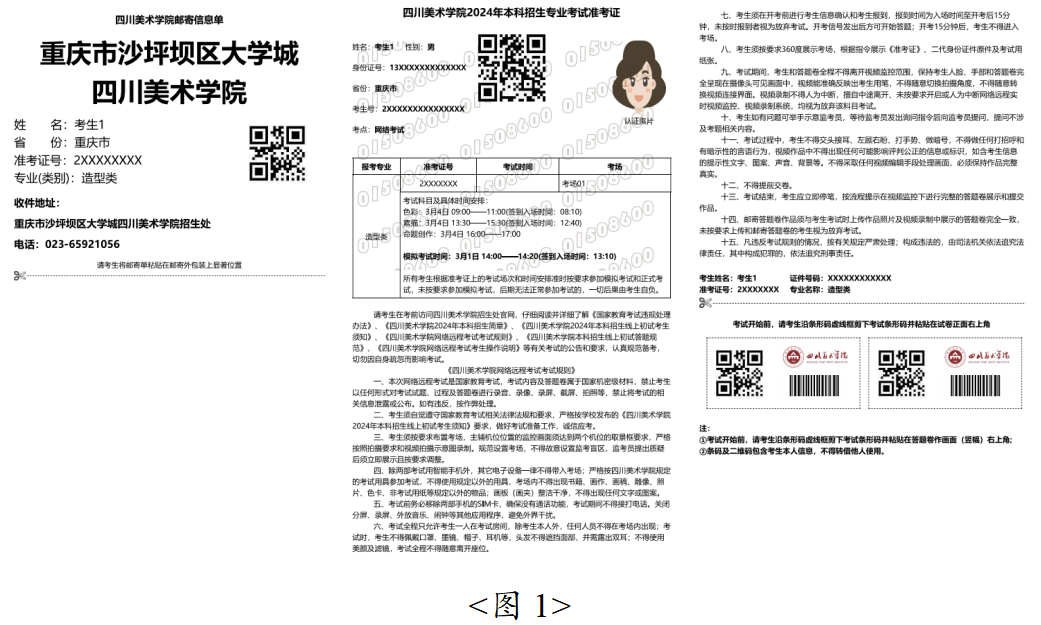Click 考生姓名: 考生1 on the right page
The height and width of the screenshot is (625, 1041).
(x=728, y=278)
